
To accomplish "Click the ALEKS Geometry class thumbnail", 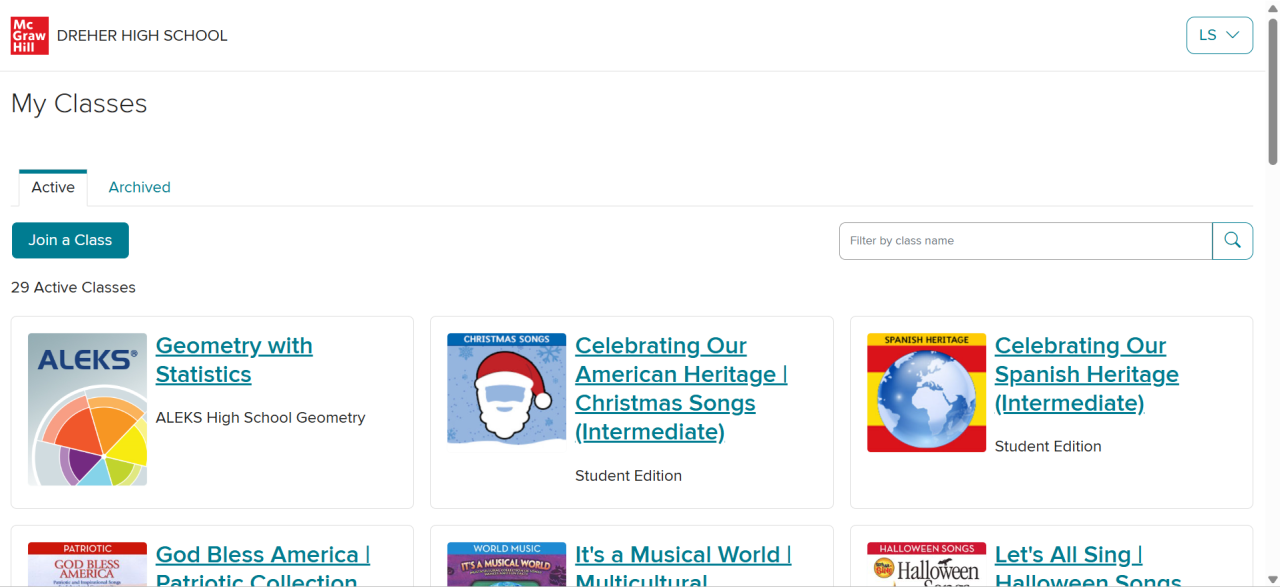I will click(88, 409).
